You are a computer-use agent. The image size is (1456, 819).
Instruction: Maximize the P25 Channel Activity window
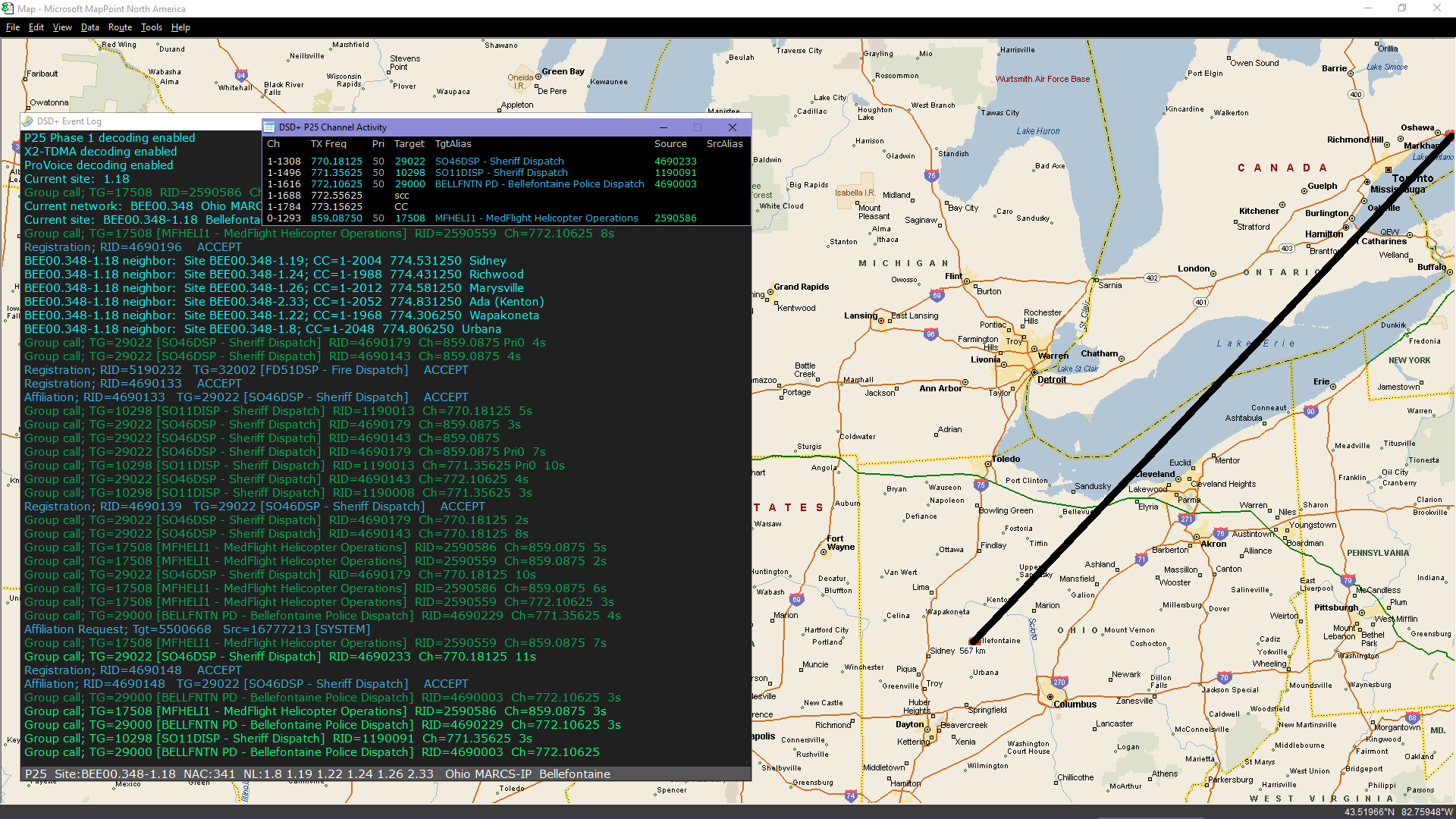pos(698,127)
